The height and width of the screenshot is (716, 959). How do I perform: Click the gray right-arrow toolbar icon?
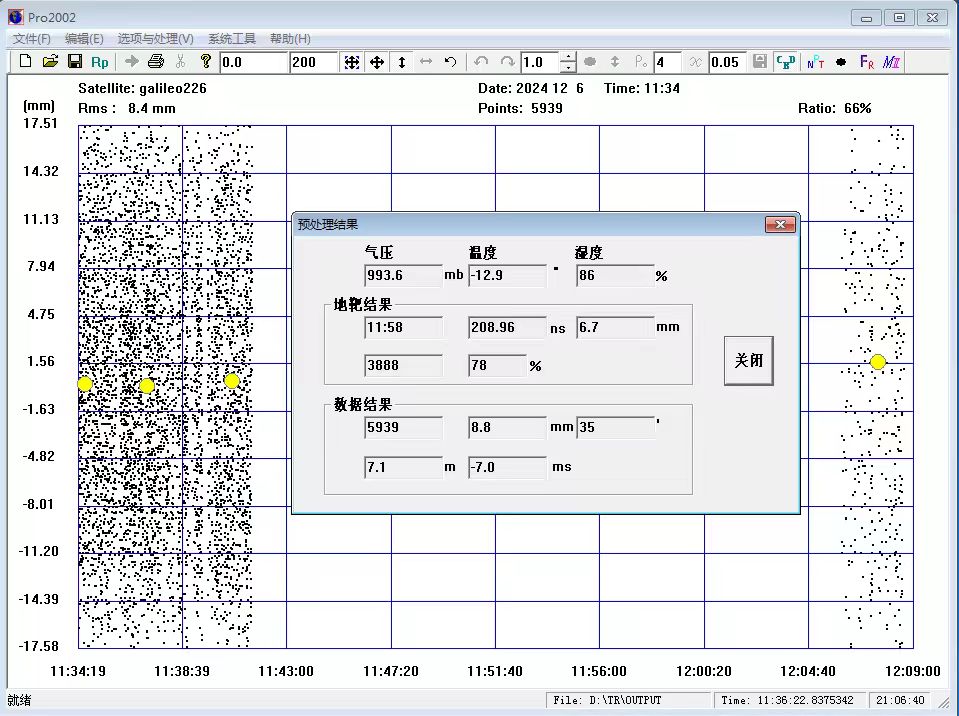point(131,62)
